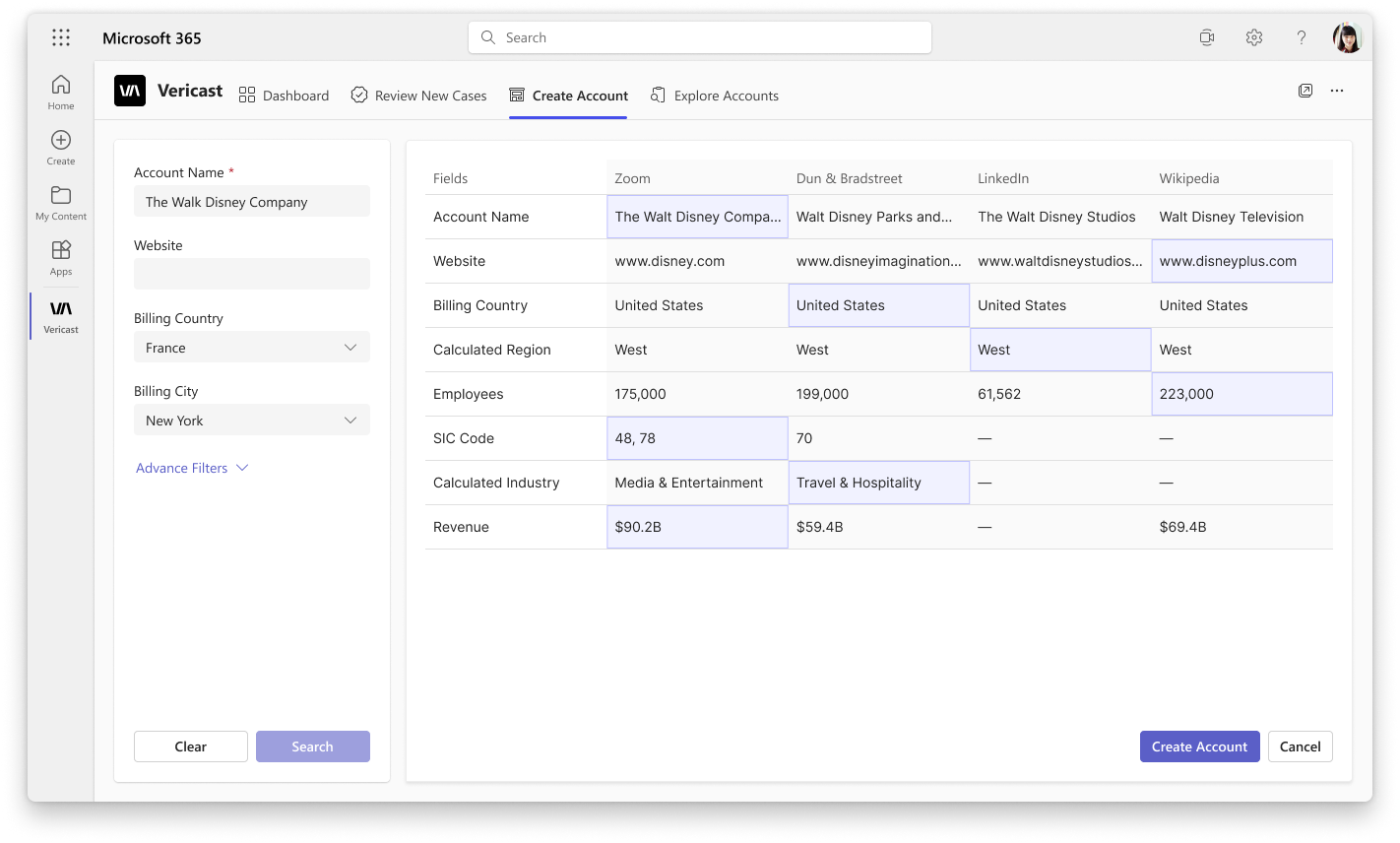
Task: Select Dun & Bradstreet's United States billing country
Action: [879, 305]
